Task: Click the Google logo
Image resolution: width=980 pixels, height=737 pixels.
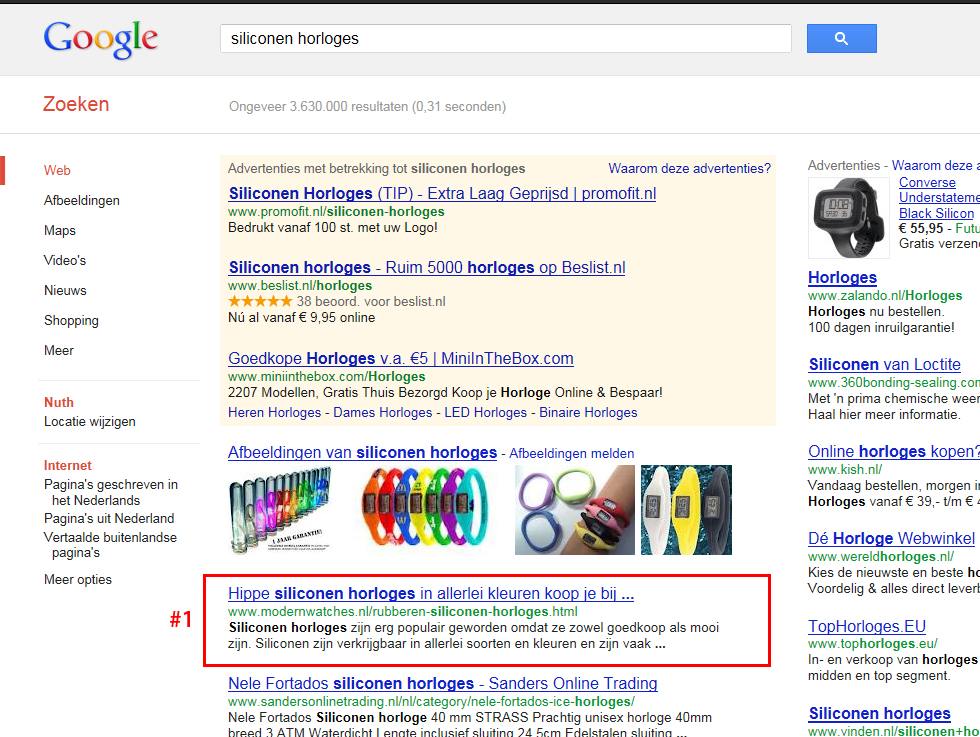Action: tap(101, 39)
